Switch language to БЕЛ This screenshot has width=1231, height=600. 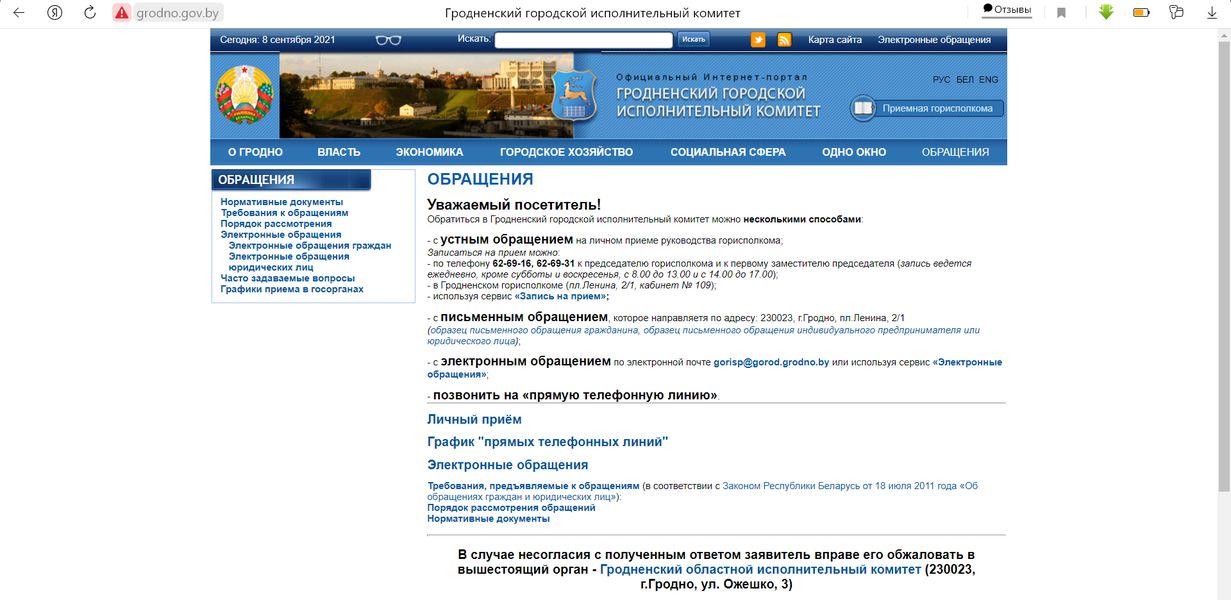click(x=965, y=79)
